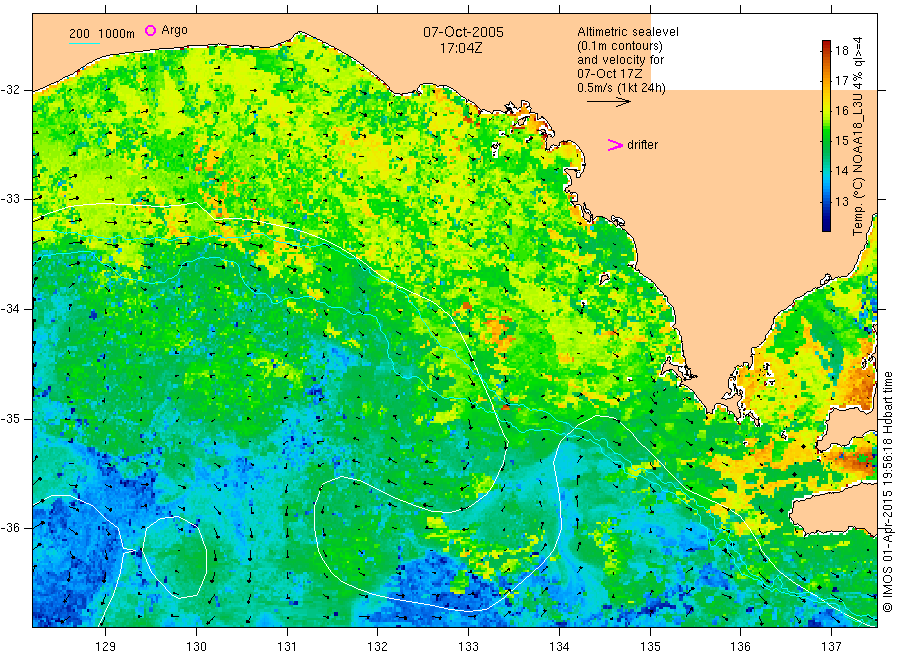Click the 'Temp. (°C) NOAA18_L3U' colorbar title

(x=858, y=160)
